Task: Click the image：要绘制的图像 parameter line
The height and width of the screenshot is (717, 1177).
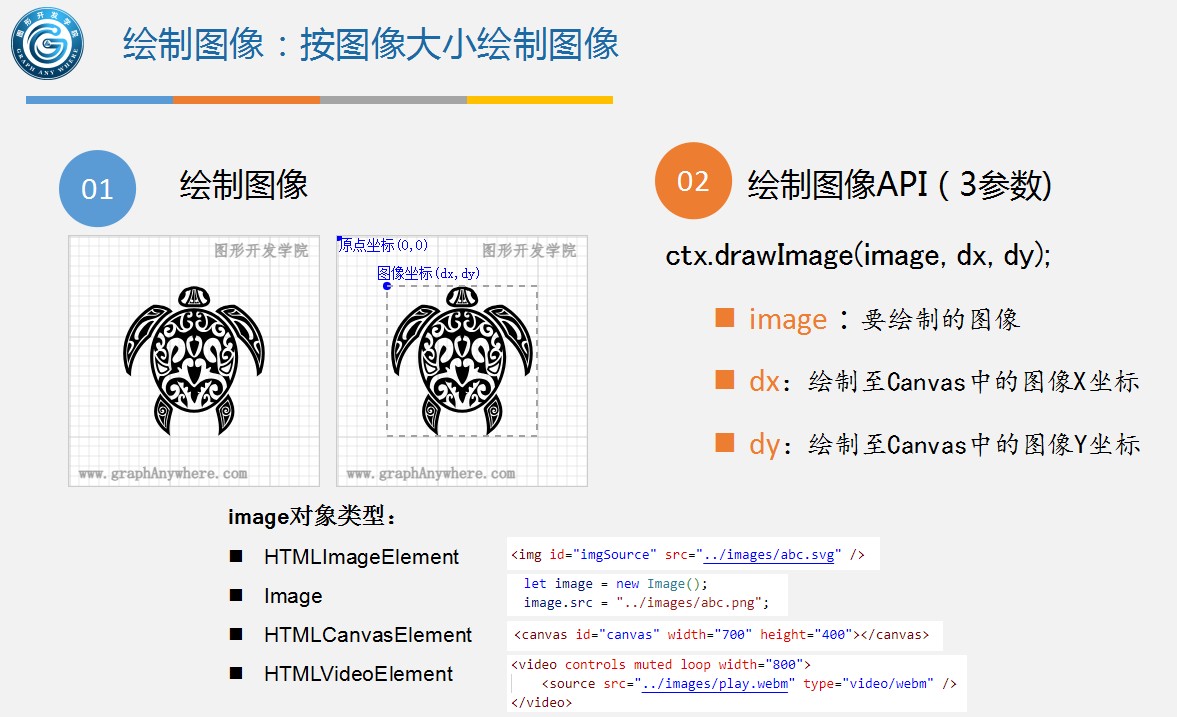Action: (x=884, y=319)
